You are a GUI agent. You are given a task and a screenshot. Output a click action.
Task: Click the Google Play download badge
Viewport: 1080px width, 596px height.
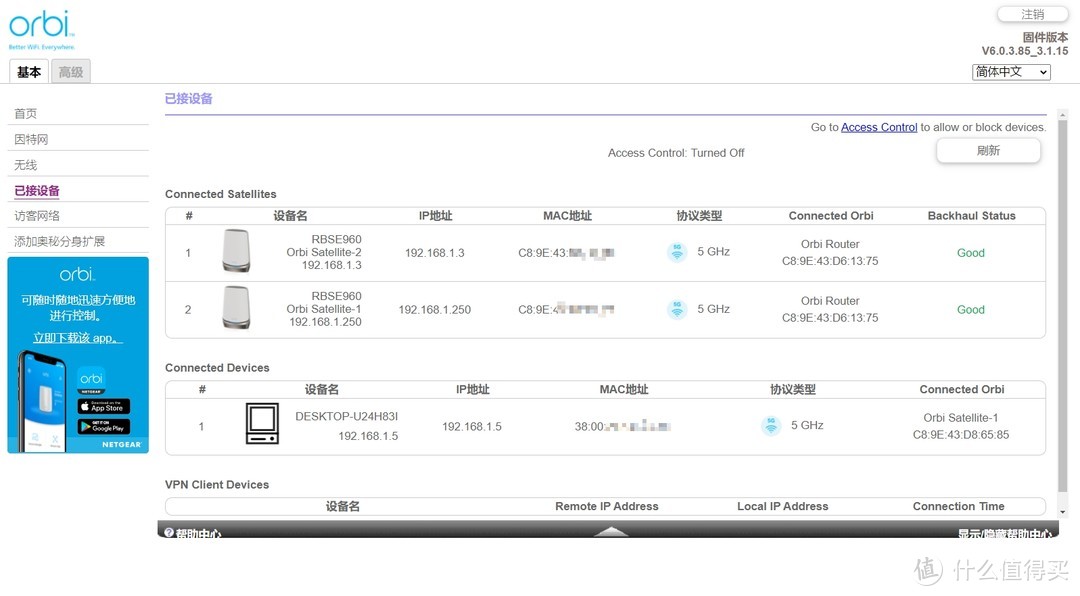[103, 426]
